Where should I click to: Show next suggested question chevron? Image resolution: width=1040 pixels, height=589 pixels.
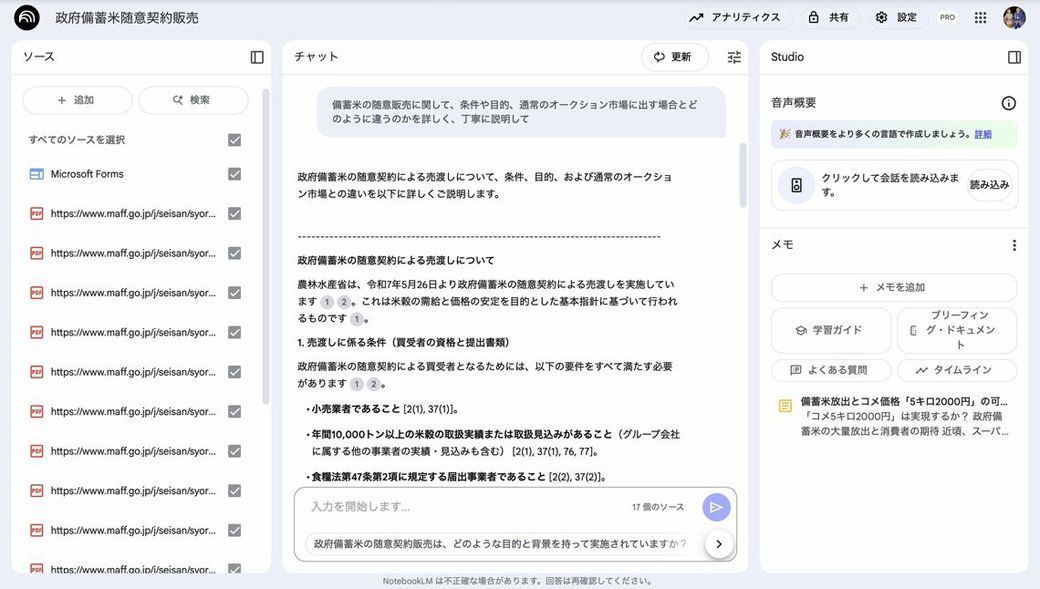(719, 544)
